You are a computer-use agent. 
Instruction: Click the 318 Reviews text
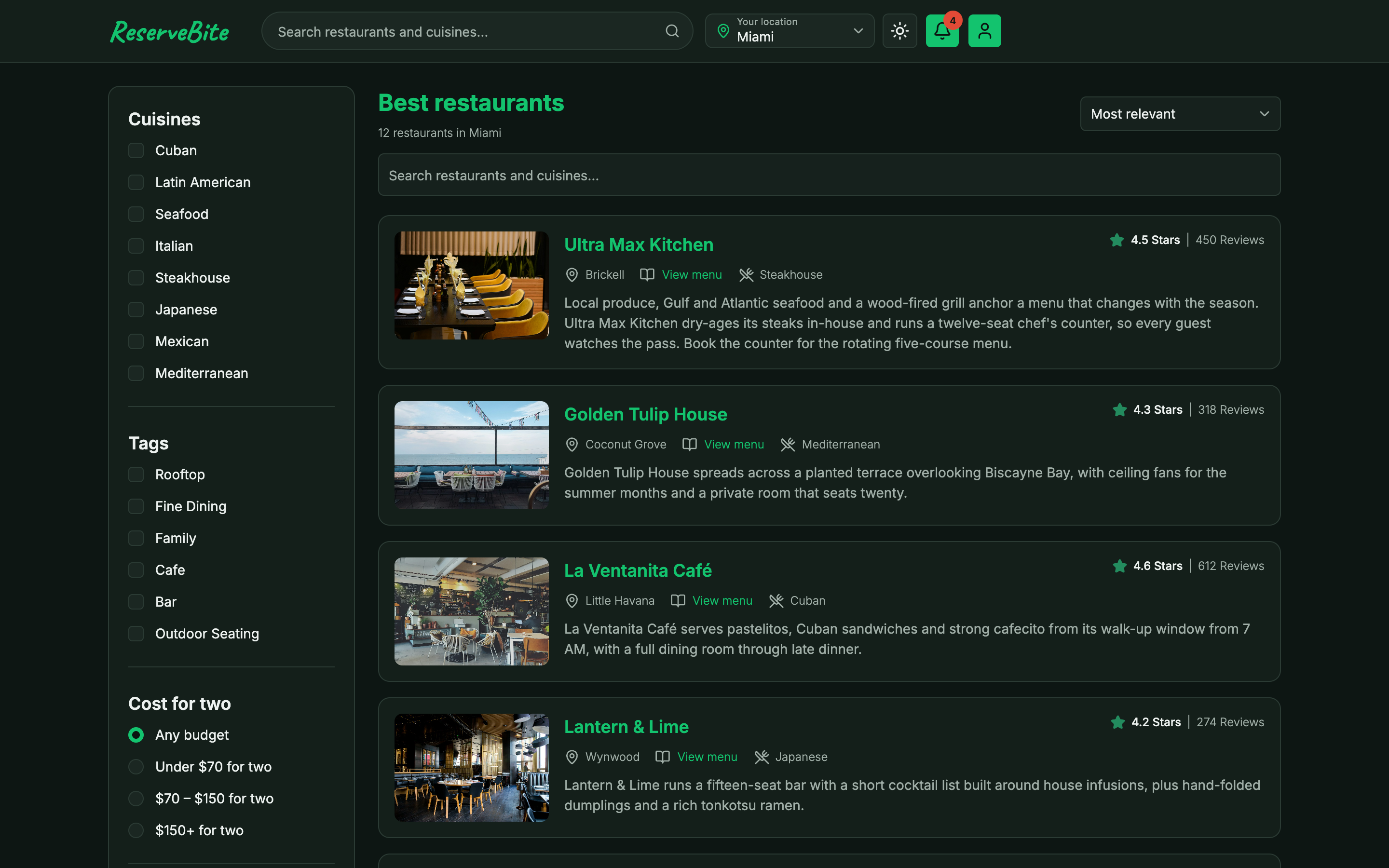pos(1231,410)
